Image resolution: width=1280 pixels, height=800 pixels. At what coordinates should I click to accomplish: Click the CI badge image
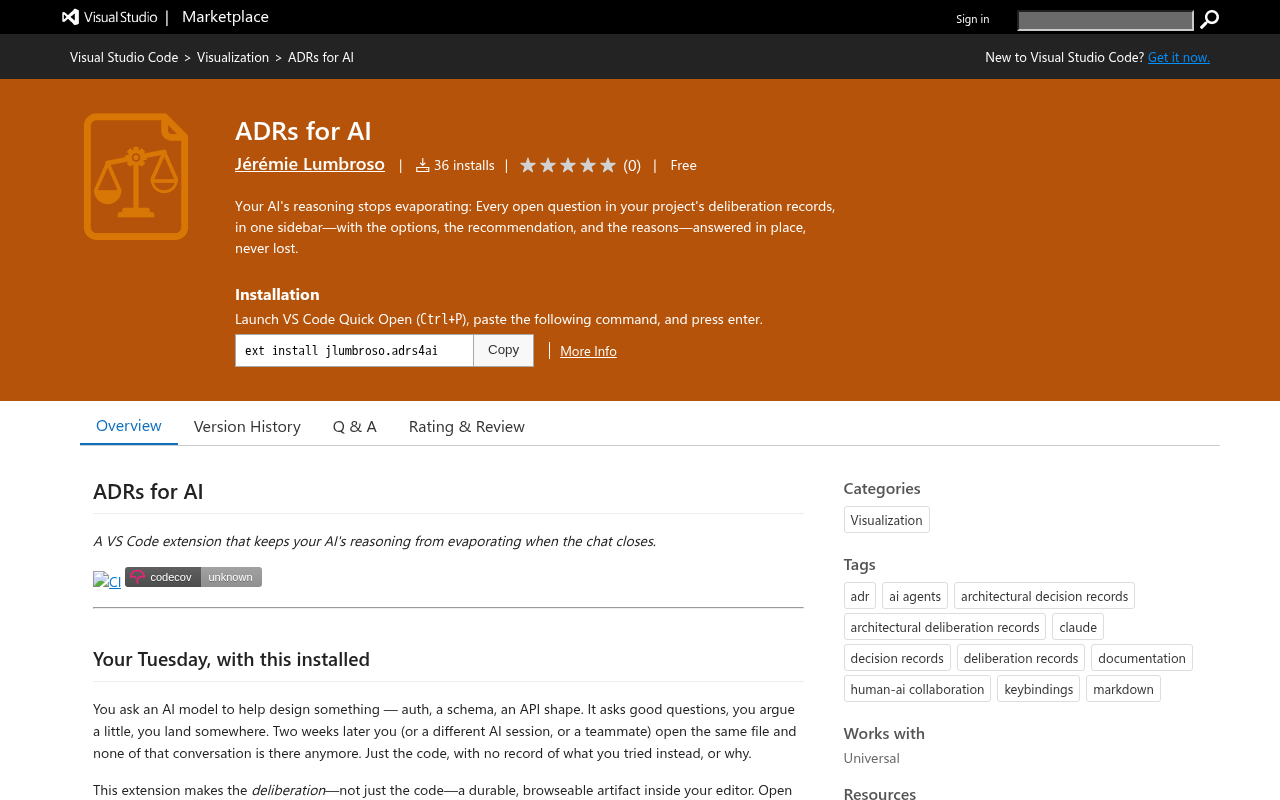click(107, 580)
